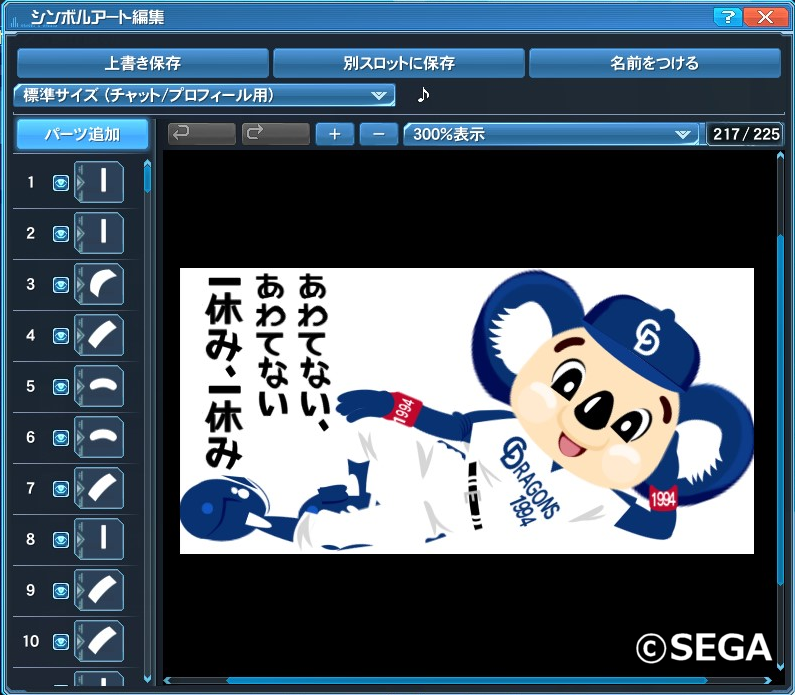The height and width of the screenshot is (695, 795).
Task: Click the help question mark button
Action: [x=728, y=17]
